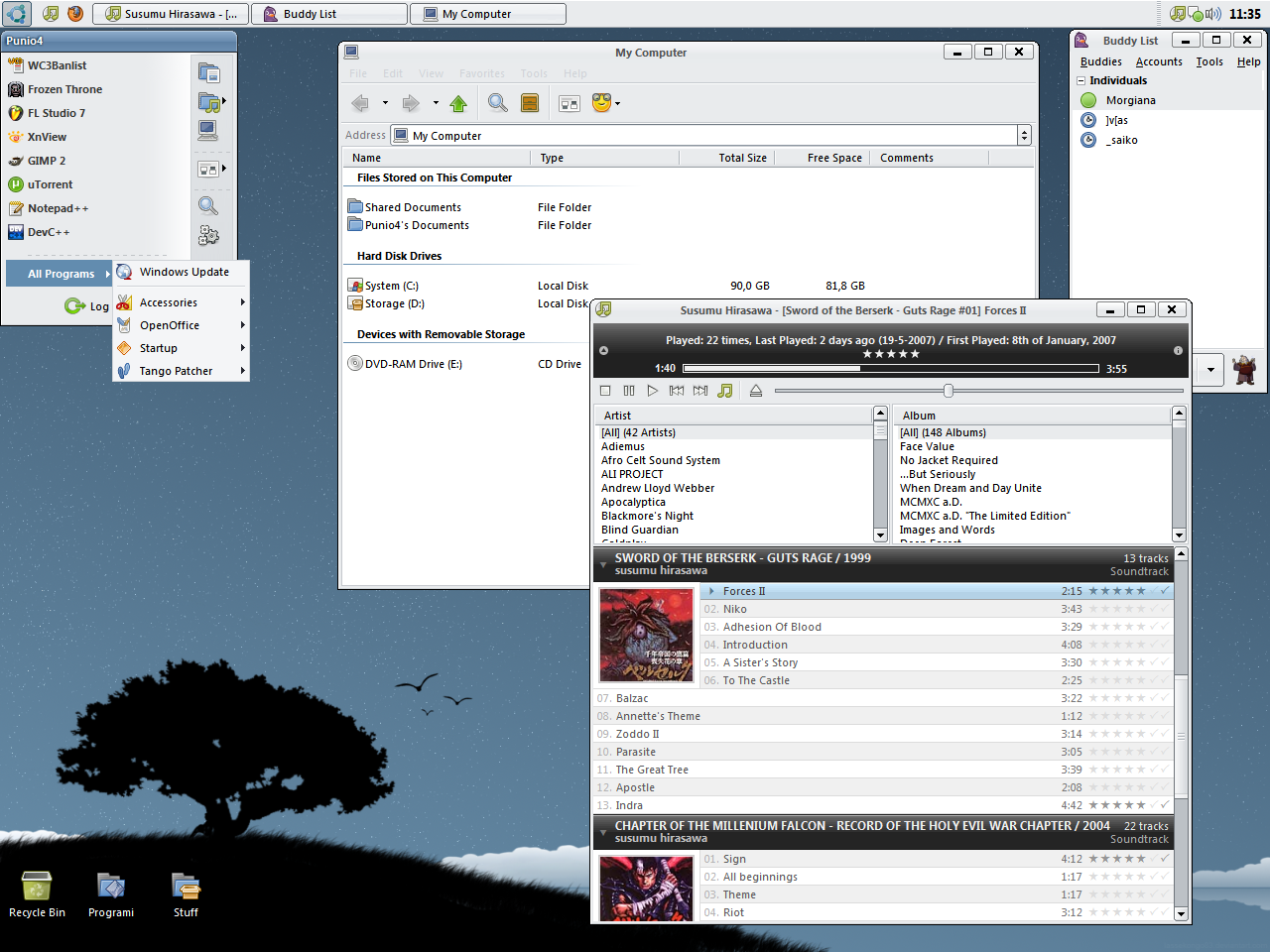The image size is (1270, 952).
Task: Collapse the Individuals buddy group
Action: tap(1081, 81)
